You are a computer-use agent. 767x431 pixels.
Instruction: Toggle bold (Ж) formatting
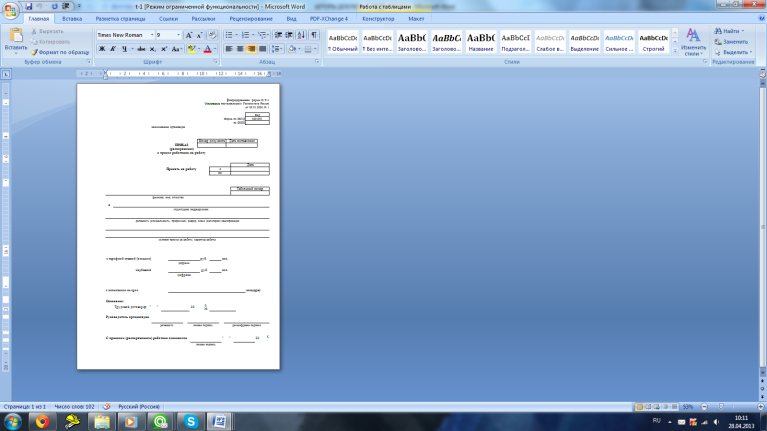(102, 49)
